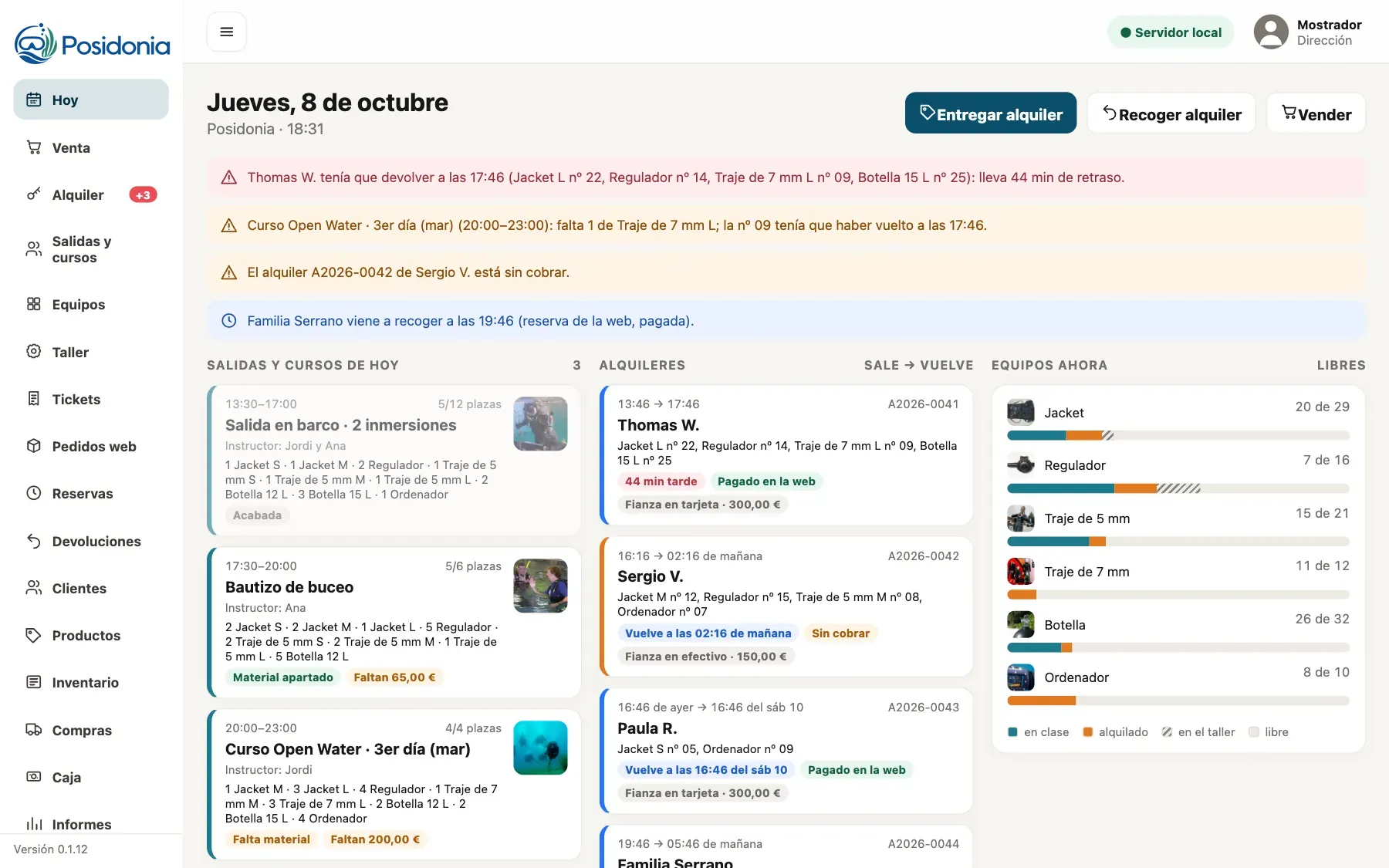Open Paula R. rental card A2026-0043
The width and height of the screenshot is (1389, 868).
786,751
